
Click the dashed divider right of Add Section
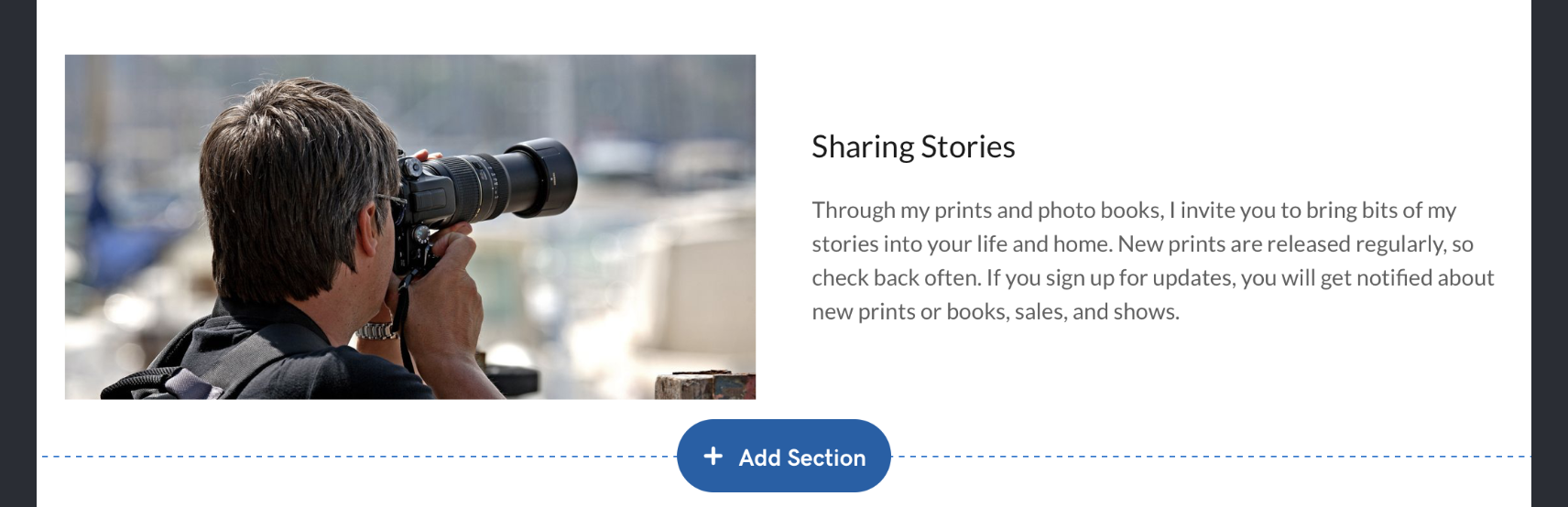1209,456
